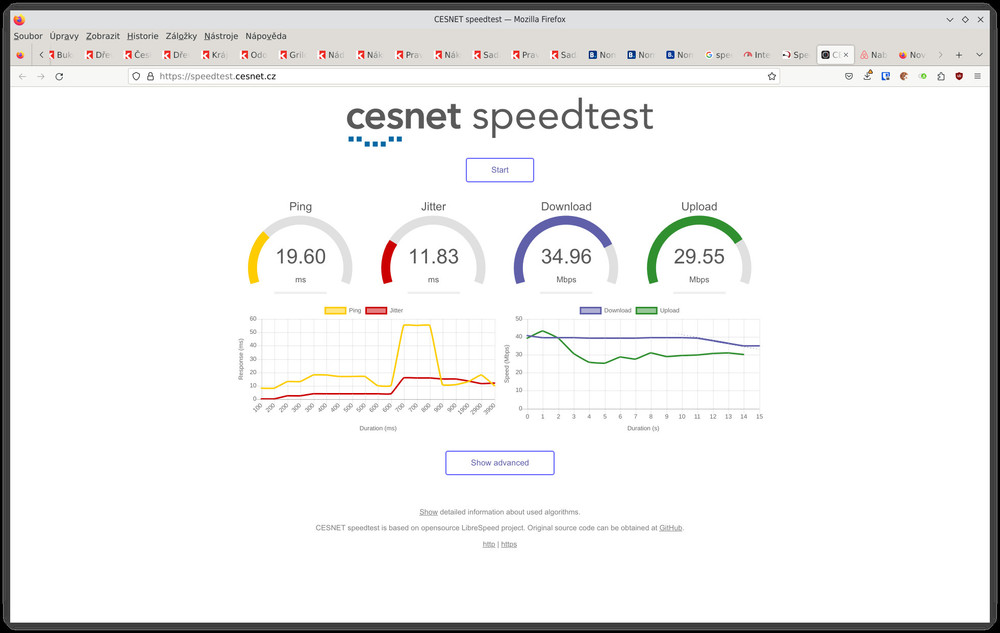Switch to https version link
Viewport: 1000px width, 633px height.
pyautogui.click(x=509, y=544)
